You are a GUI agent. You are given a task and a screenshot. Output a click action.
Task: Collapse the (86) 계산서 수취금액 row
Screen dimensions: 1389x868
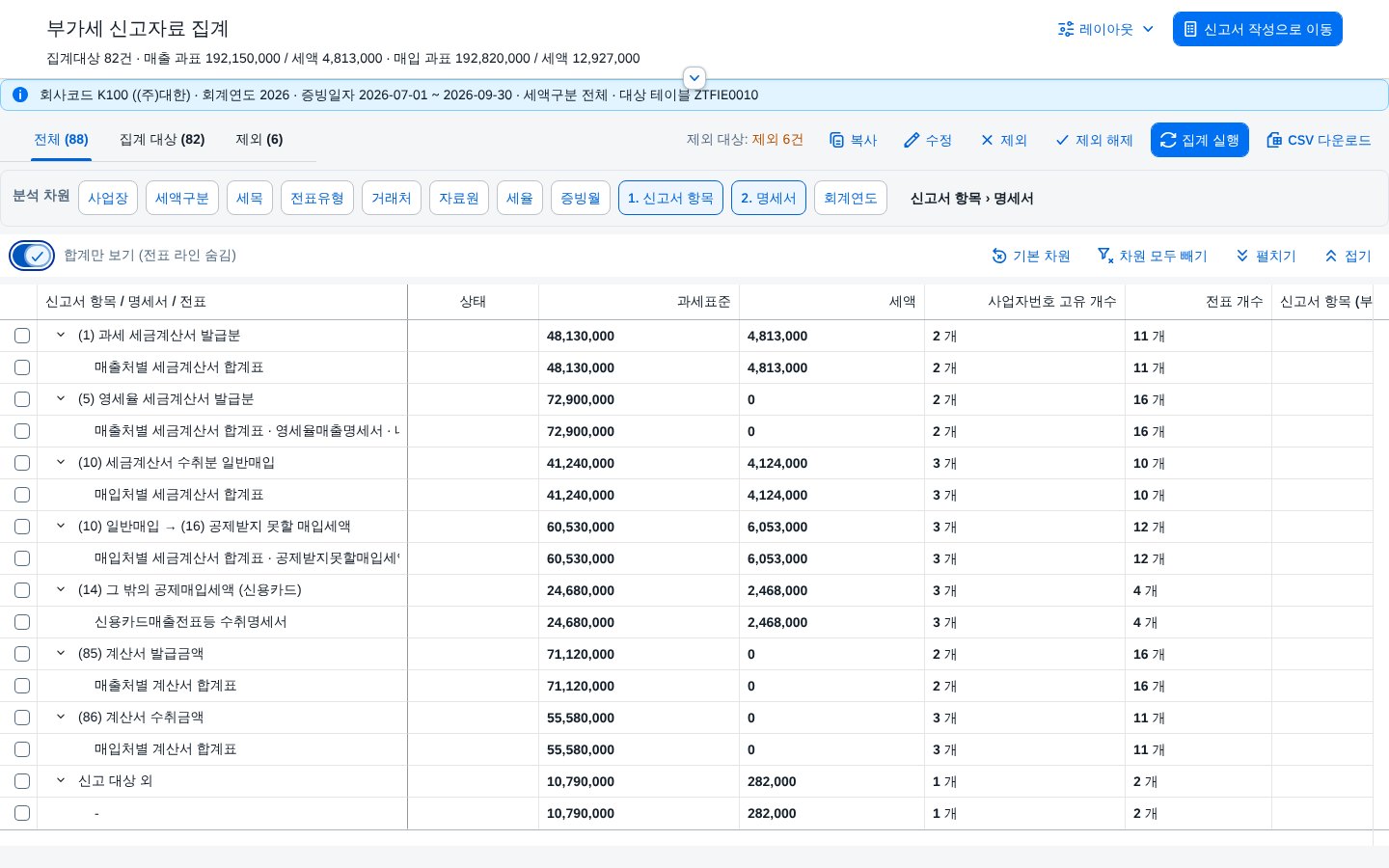61,717
